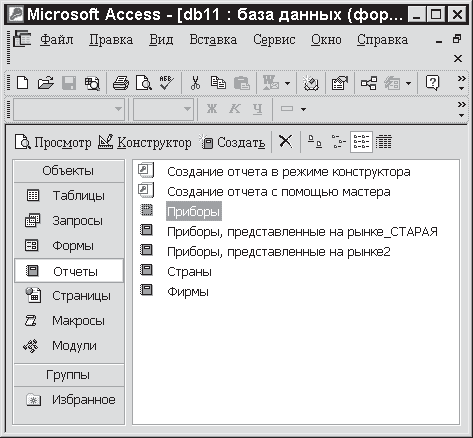Open the Print Preview magnifier icon
Screen dimensions: 473x438
coord(144,83)
